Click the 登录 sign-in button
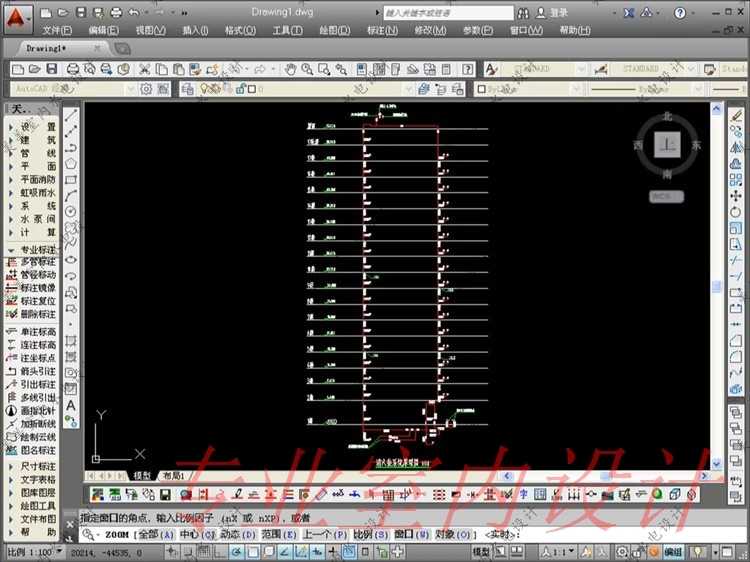The image size is (750, 562). click(x=551, y=13)
